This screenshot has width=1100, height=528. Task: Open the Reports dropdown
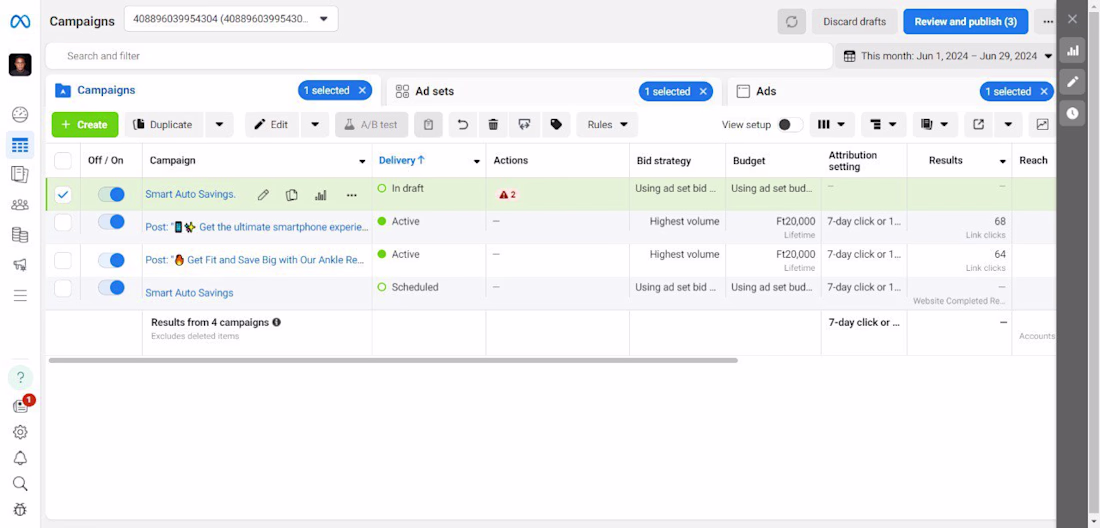[935, 125]
